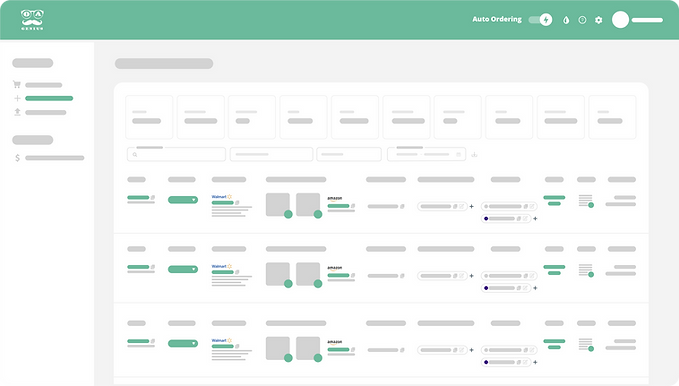
Task: Click the amazon logo in third row
Action: 334,342
